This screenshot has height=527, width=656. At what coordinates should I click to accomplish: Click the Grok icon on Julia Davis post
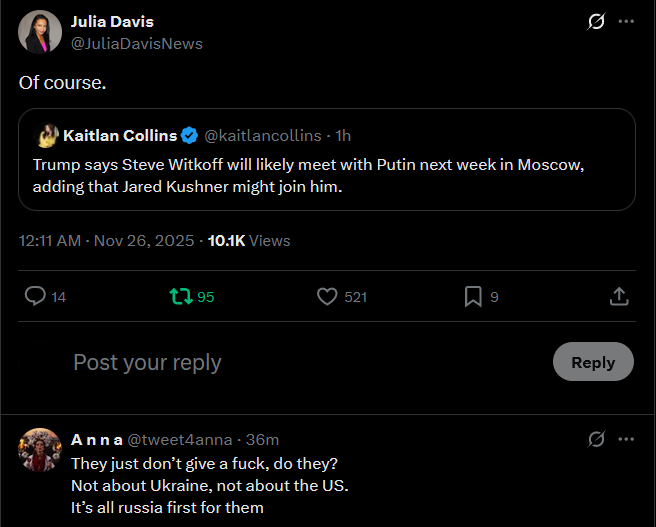(x=596, y=21)
